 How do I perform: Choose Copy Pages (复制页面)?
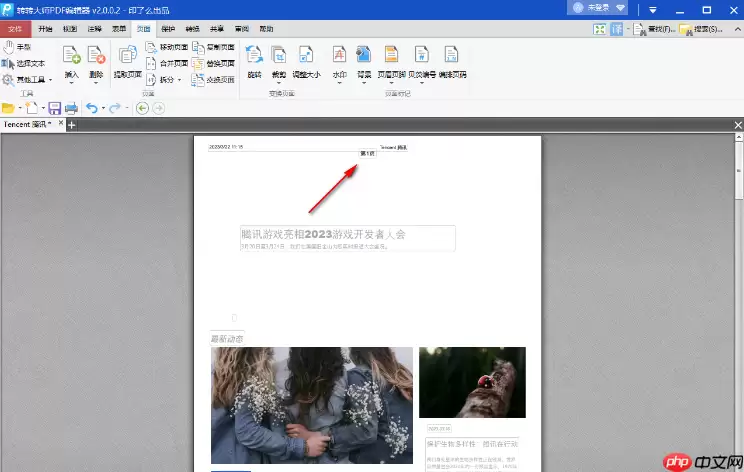pos(214,47)
